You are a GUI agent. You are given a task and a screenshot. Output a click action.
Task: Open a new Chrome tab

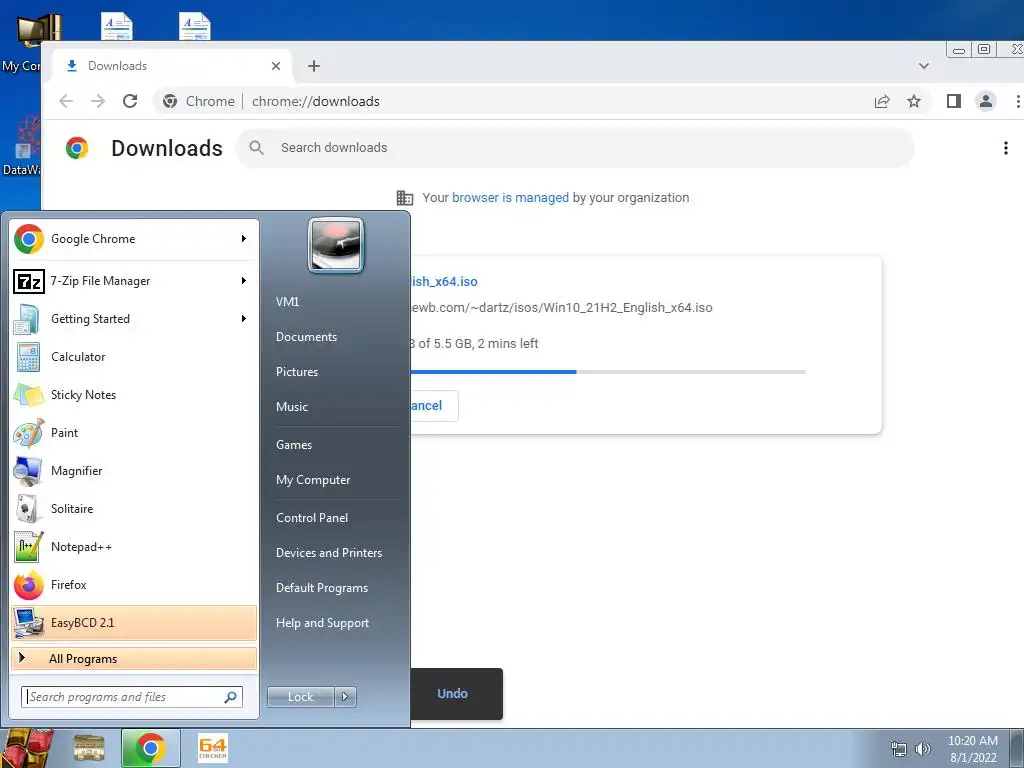point(314,66)
